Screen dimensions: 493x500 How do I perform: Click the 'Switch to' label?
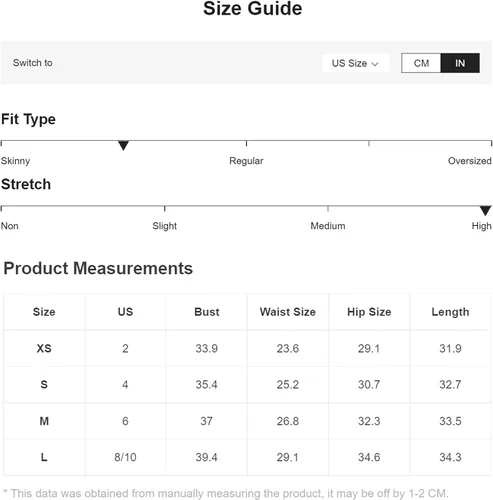[x=33, y=63]
